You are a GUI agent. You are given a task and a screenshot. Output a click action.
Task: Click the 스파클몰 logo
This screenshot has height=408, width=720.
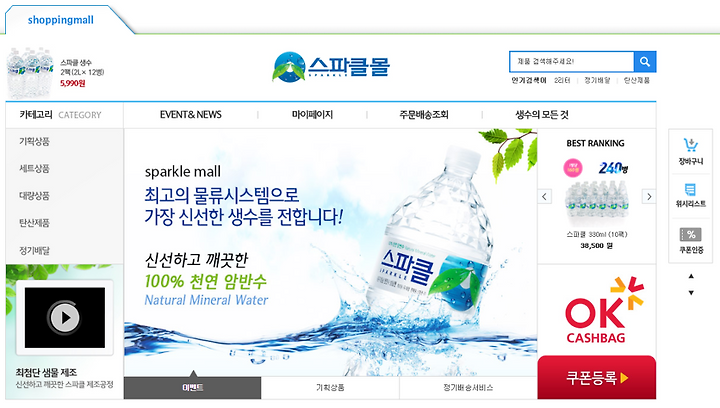(x=331, y=67)
